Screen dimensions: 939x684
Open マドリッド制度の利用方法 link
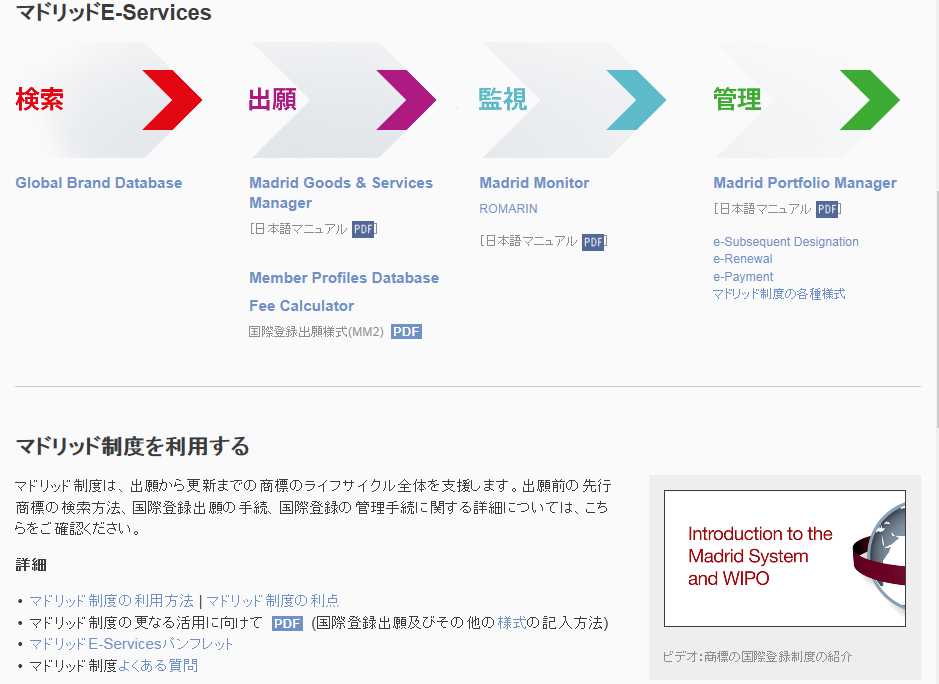tap(111, 601)
